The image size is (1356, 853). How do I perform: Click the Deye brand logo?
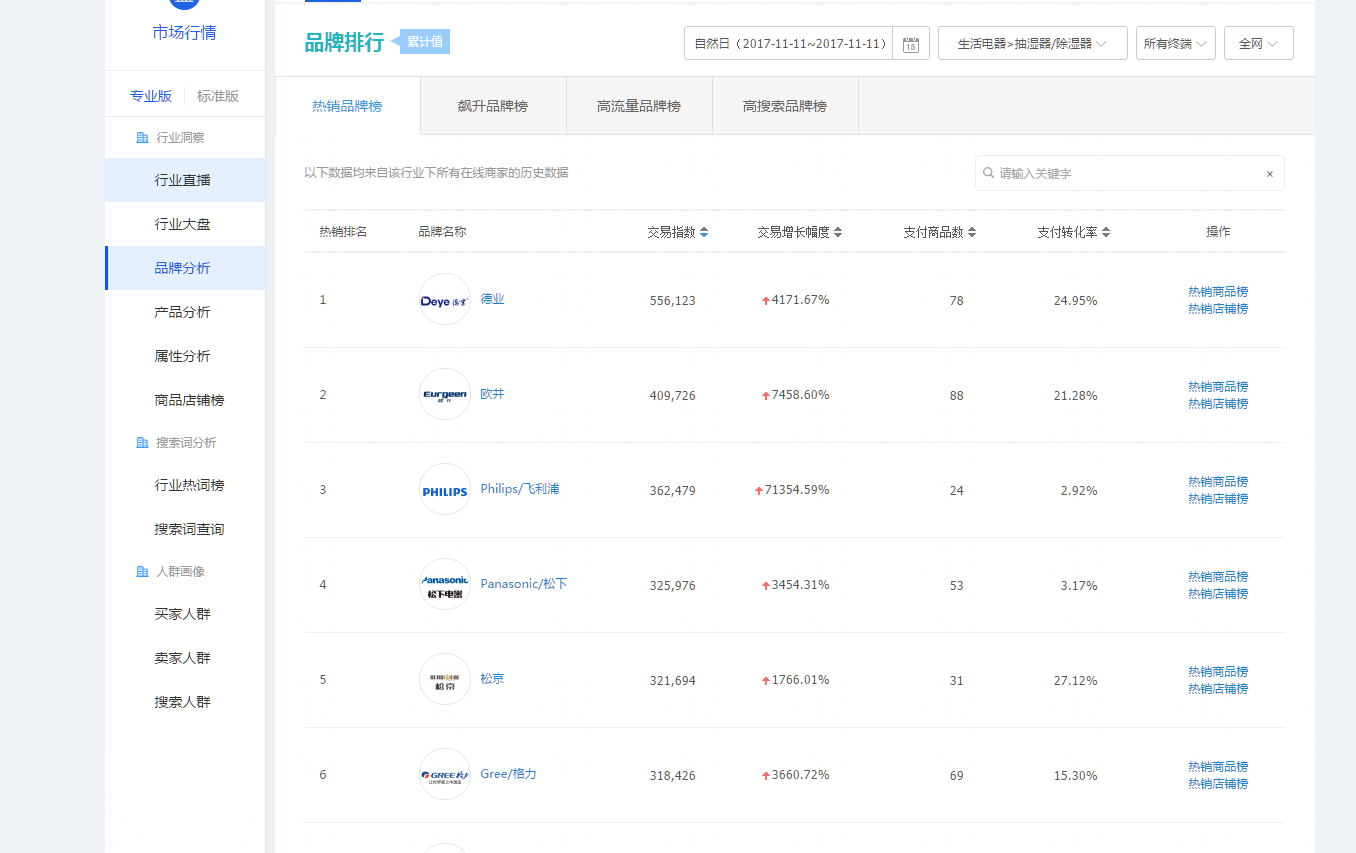(444, 299)
